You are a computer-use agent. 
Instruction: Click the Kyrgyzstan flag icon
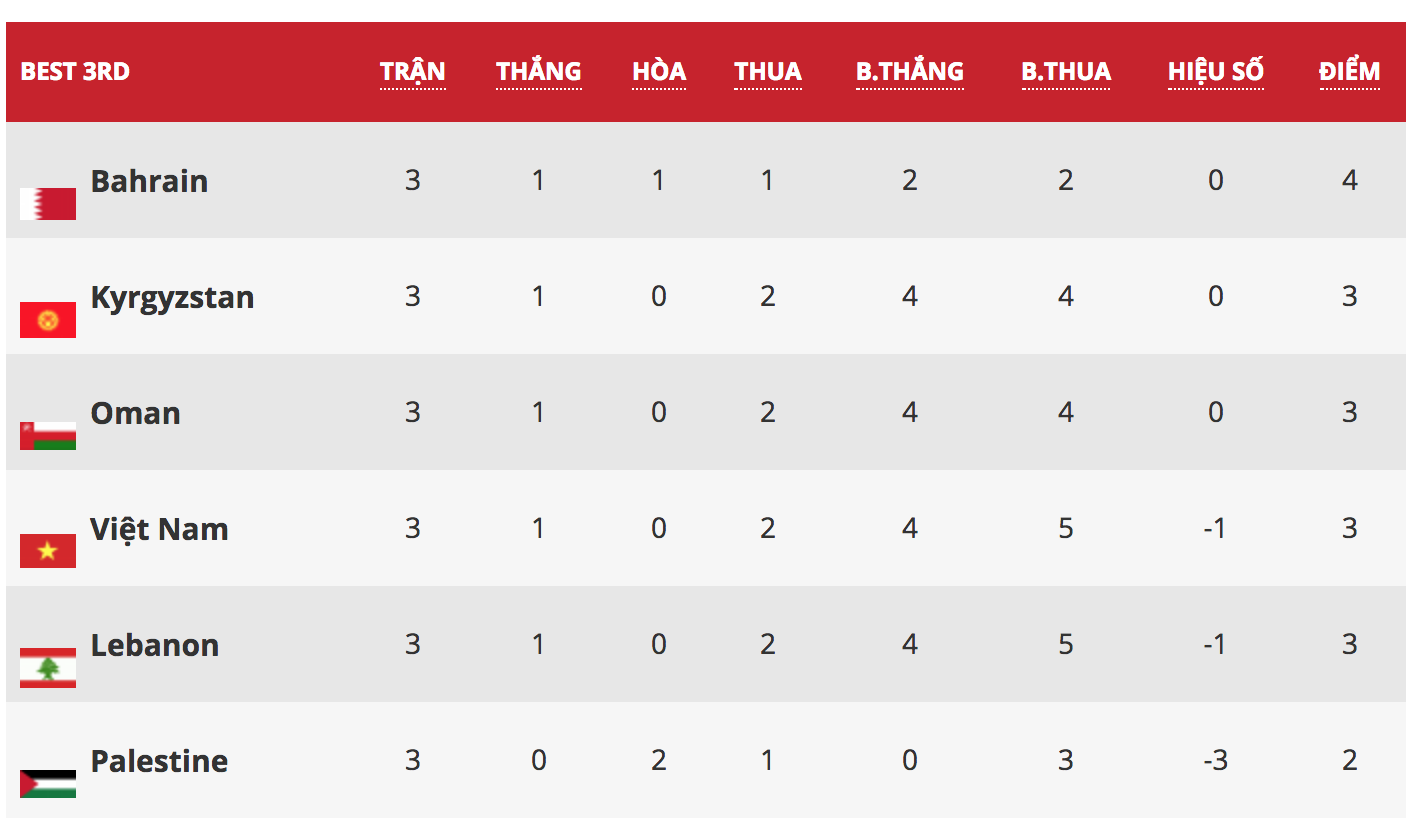(48, 320)
